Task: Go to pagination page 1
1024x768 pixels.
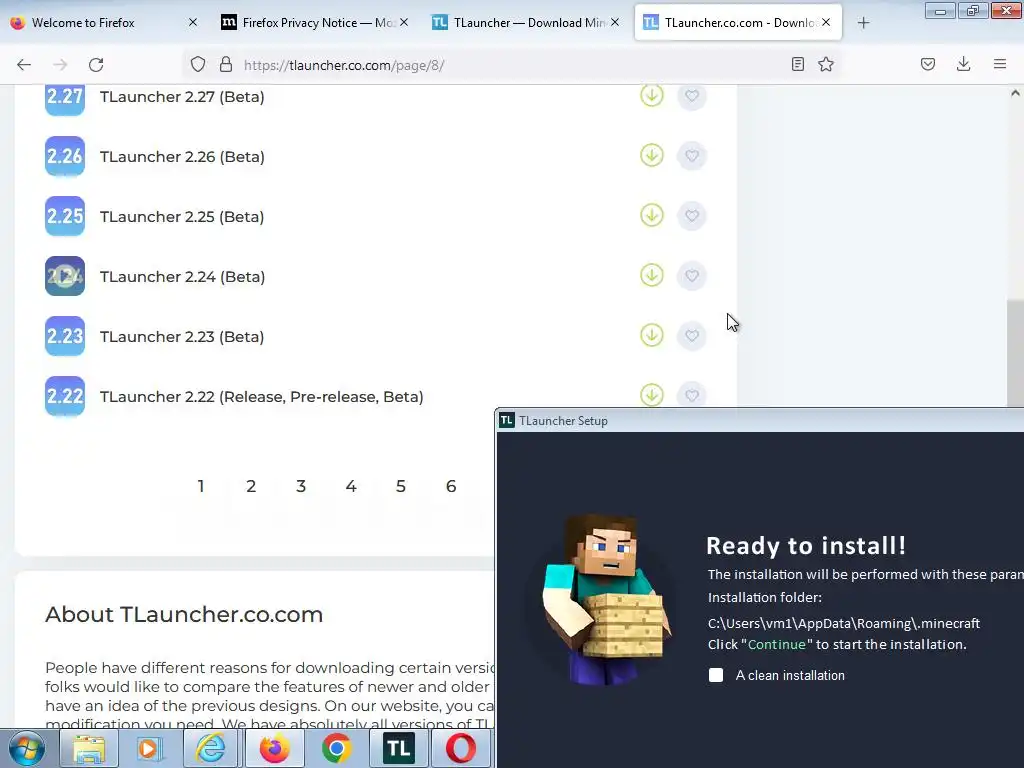Action: click(201, 486)
